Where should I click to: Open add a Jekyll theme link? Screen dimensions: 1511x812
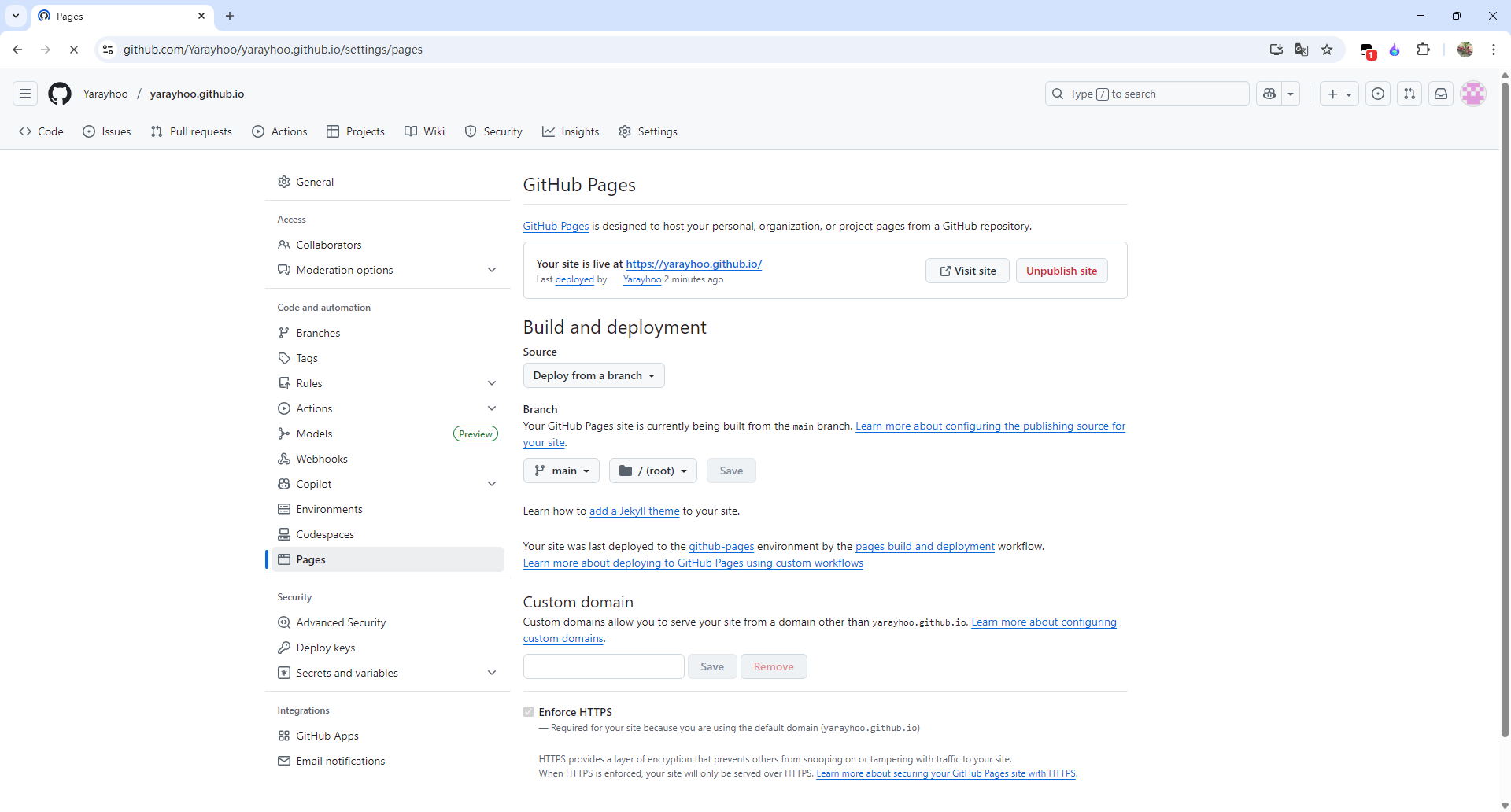pyautogui.click(x=634, y=511)
